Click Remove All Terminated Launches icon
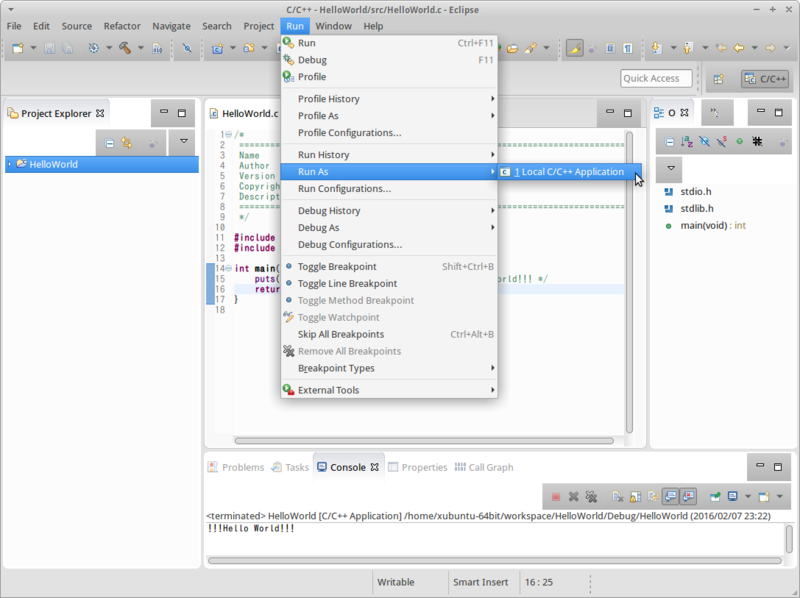Screen dimensions: 800x598 point(591,496)
